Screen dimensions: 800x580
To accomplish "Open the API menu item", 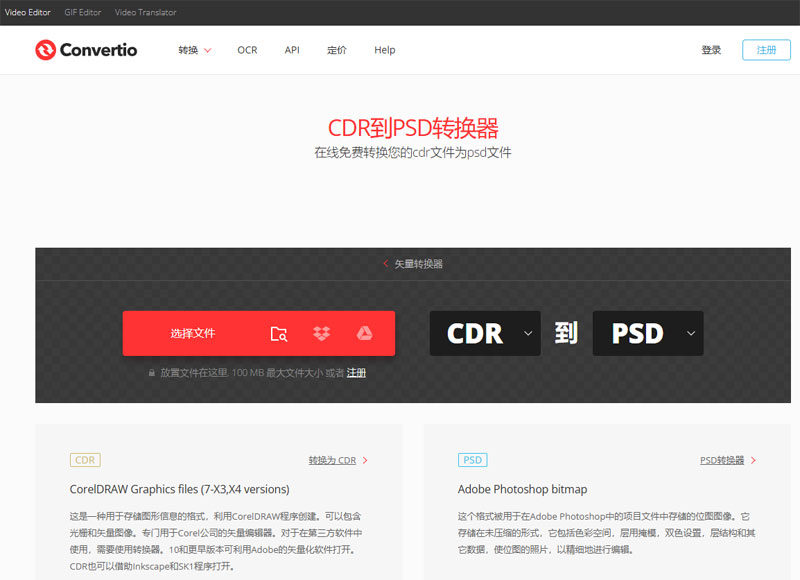I will click(292, 50).
